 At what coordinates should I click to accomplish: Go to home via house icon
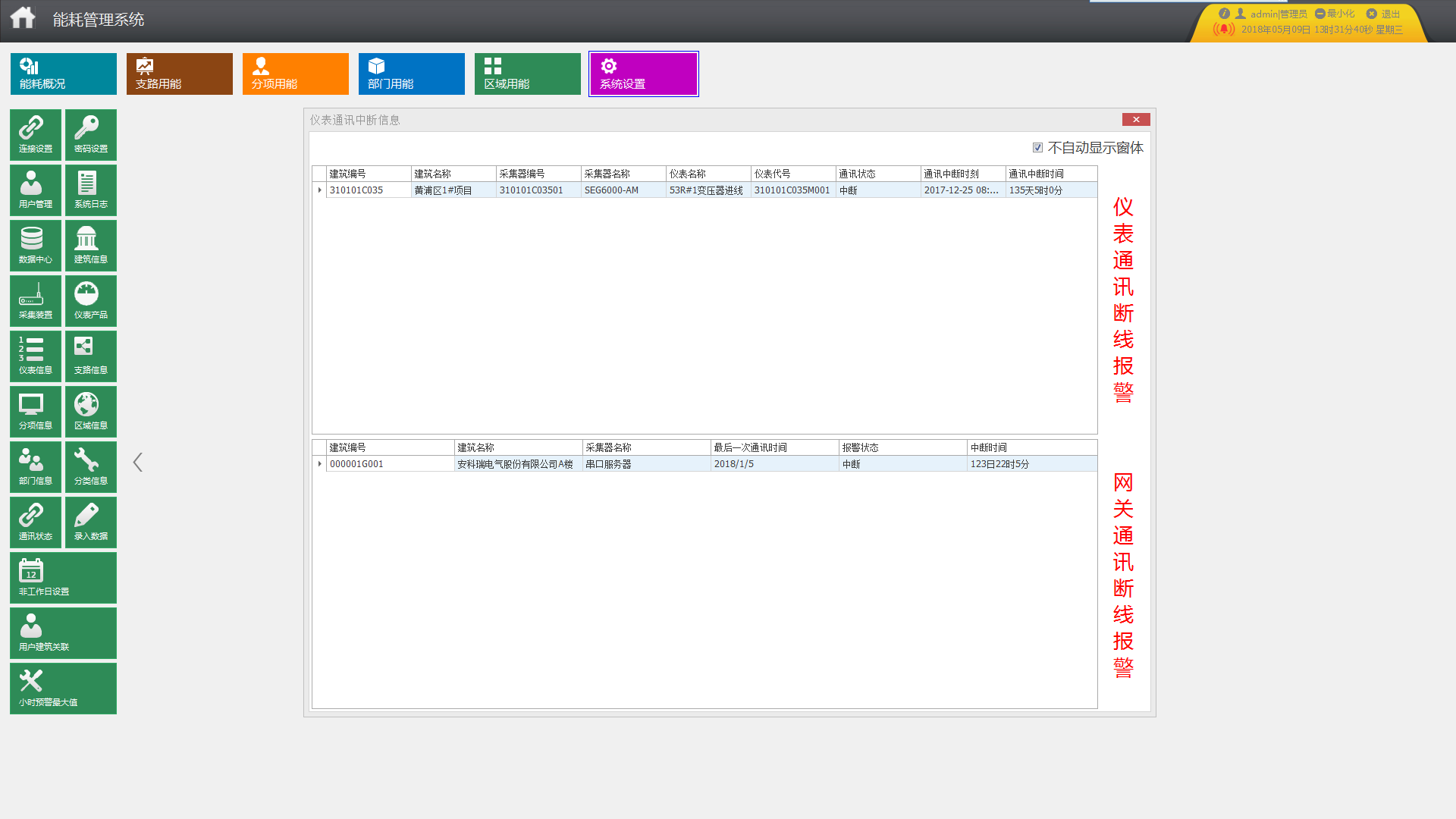click(x=23, y=18)
